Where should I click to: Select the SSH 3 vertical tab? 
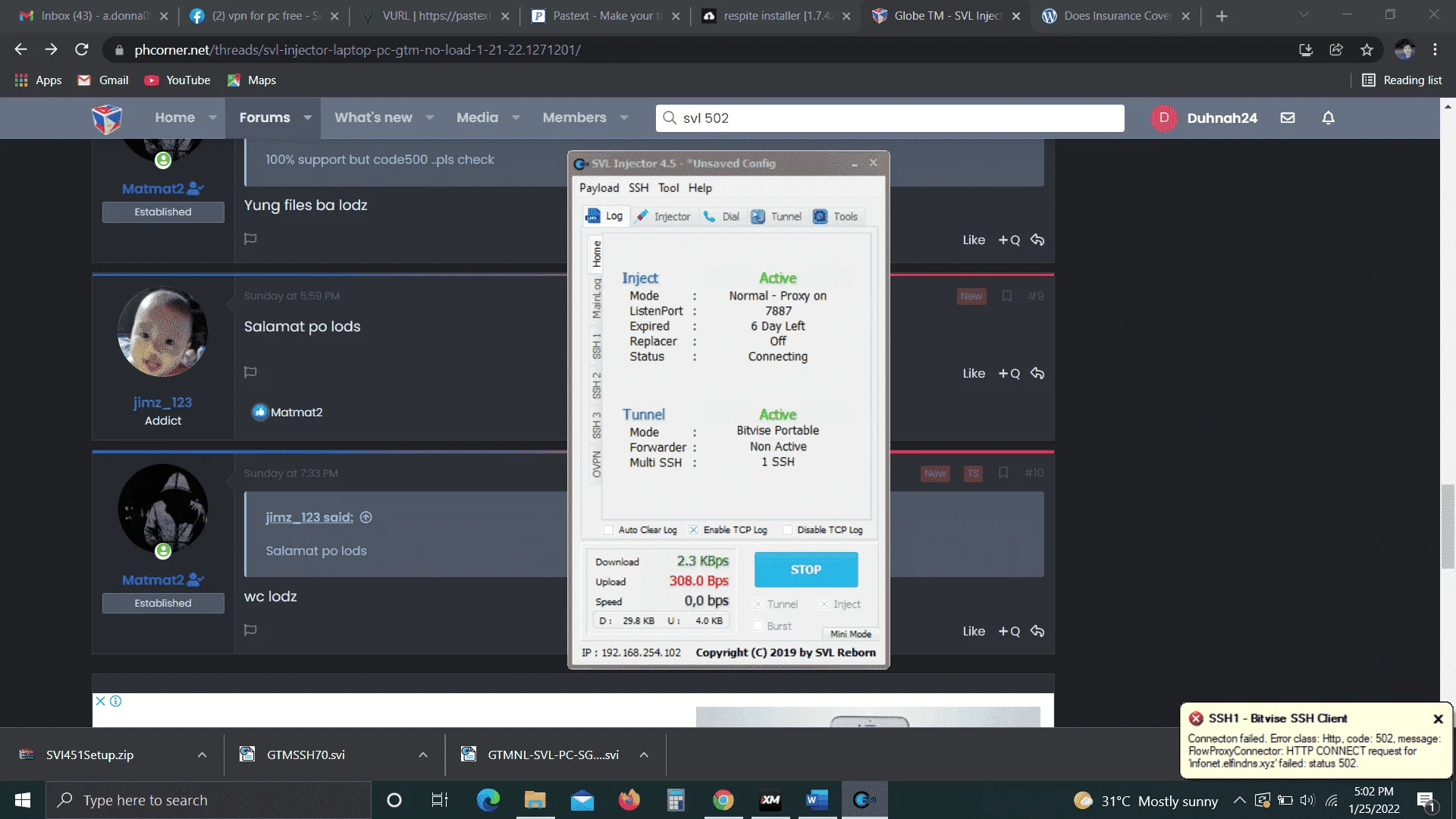pyautogui.click(x=597, y=425)
